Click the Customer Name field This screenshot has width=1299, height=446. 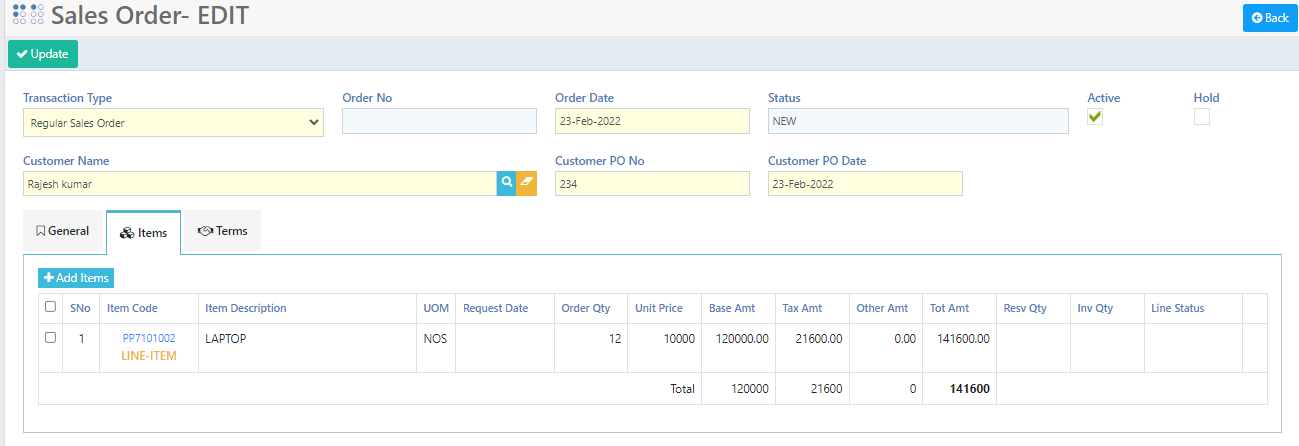(x=260, y=183)
